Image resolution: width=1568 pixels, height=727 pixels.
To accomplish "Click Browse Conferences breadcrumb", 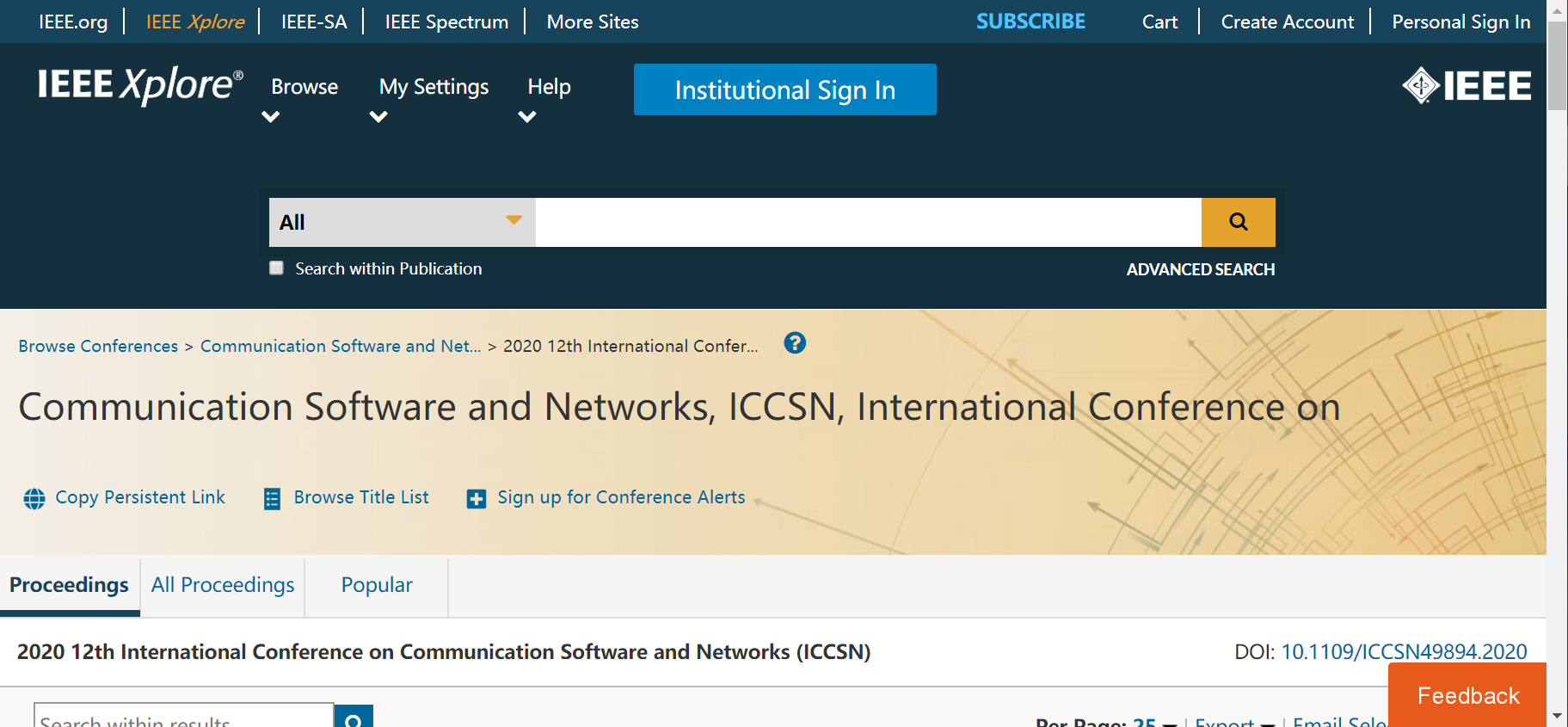I will click(x=98, y=346).
